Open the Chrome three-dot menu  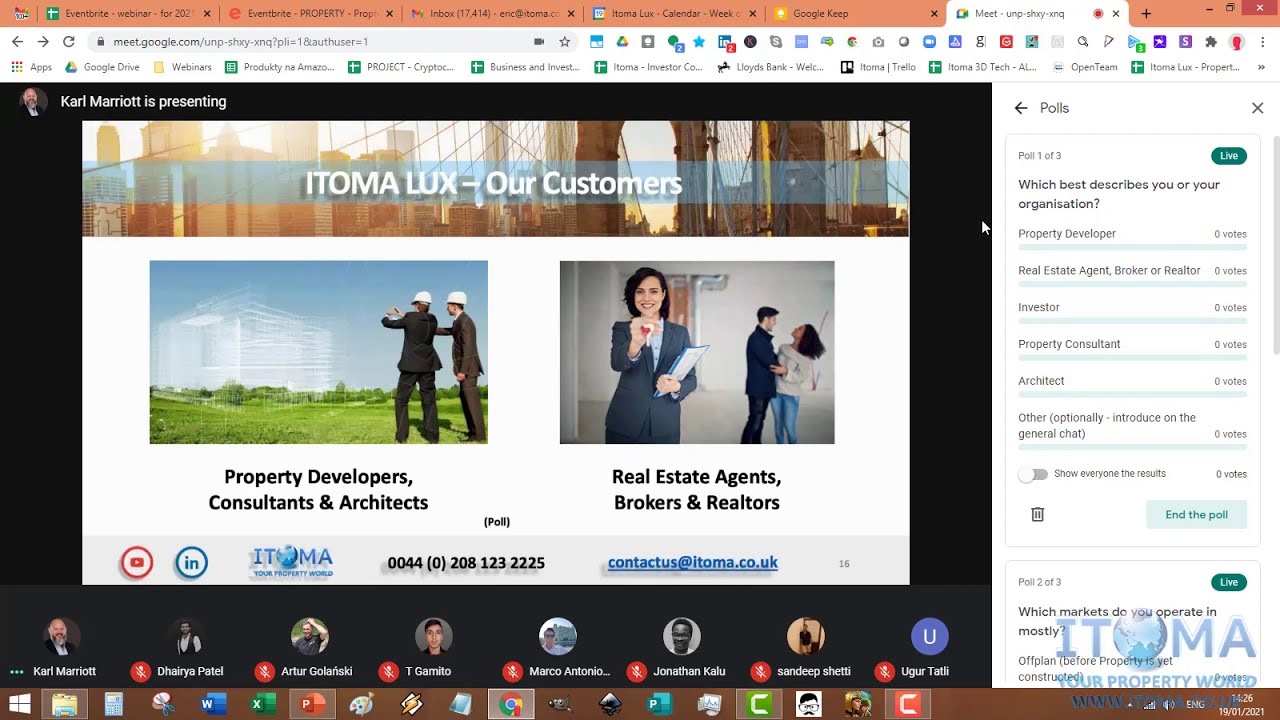tap(1263, 42)
